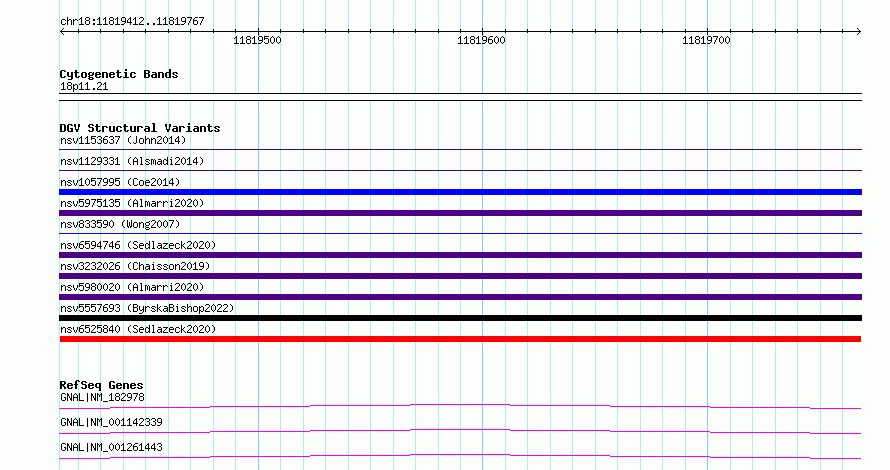The image size is (890, 470).
Task: Click the red bar under nsv6525840
Action: pos(460,339)
